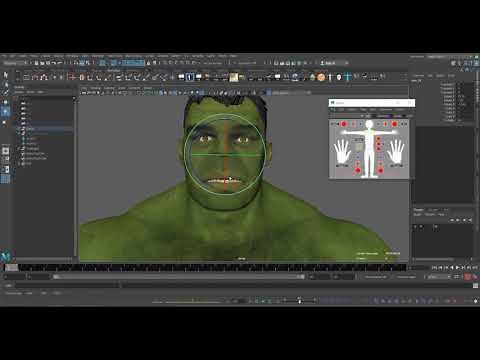The height and width of the screenshot is (360, 480).
Task: Open the Outliner Show menu
Action: pyautogui.click(x=30, y=92)
